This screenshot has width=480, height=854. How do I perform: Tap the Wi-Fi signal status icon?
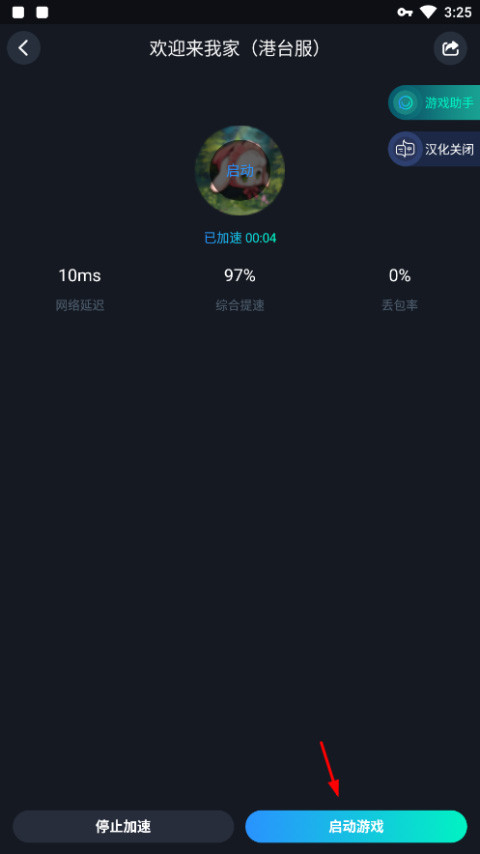[428, 12]
